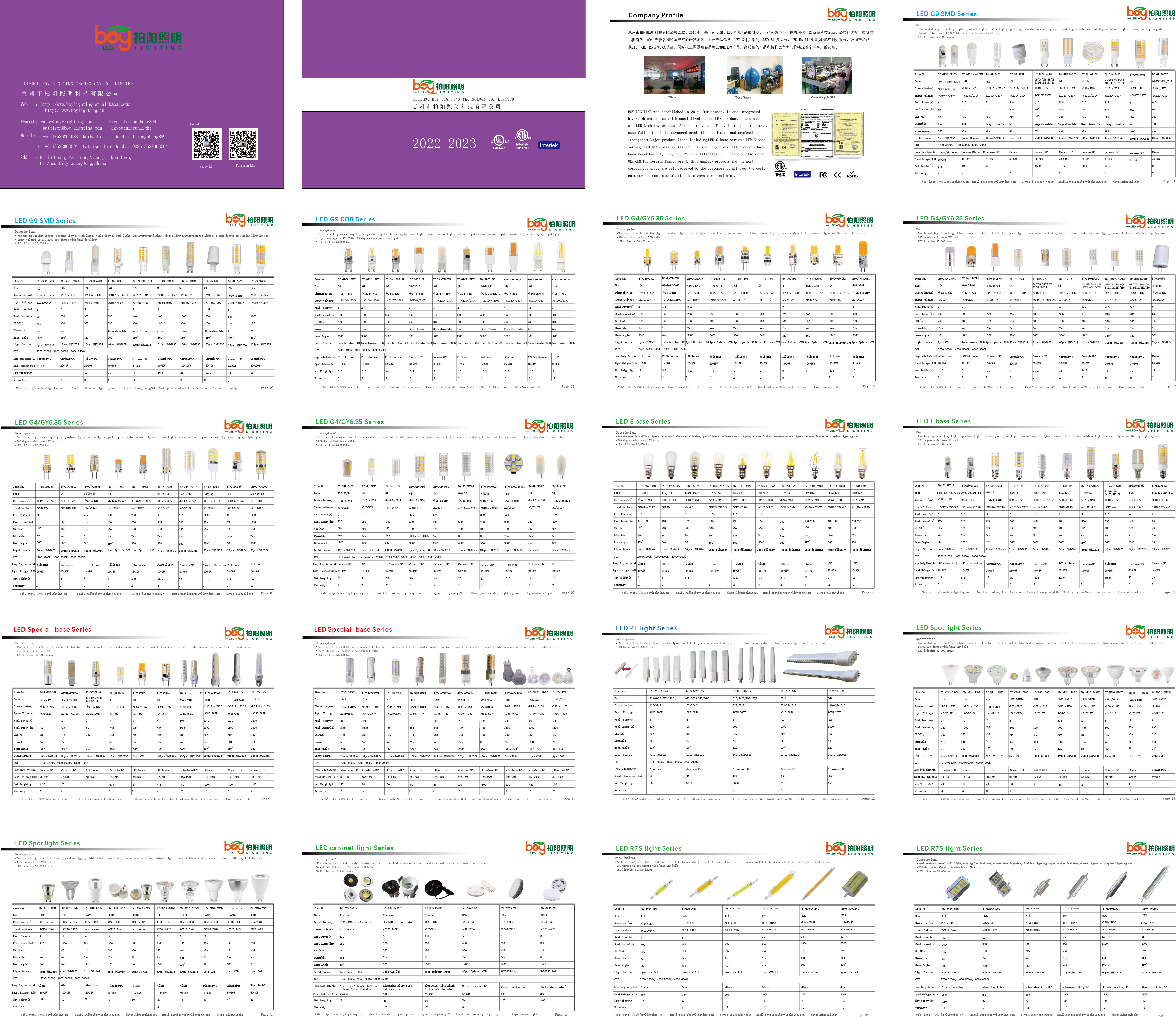
Task: Select the LED G9 COB Series title
Action: 345,219
